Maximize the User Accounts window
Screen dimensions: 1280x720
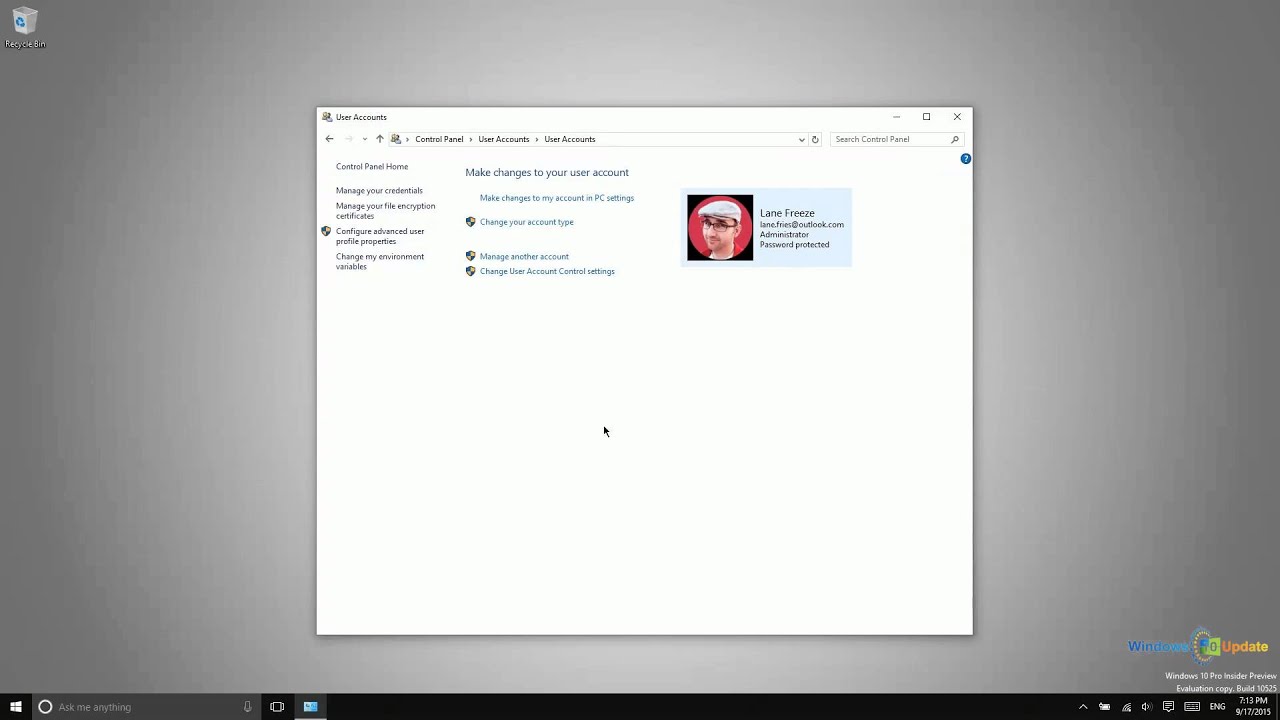[926, 117]
